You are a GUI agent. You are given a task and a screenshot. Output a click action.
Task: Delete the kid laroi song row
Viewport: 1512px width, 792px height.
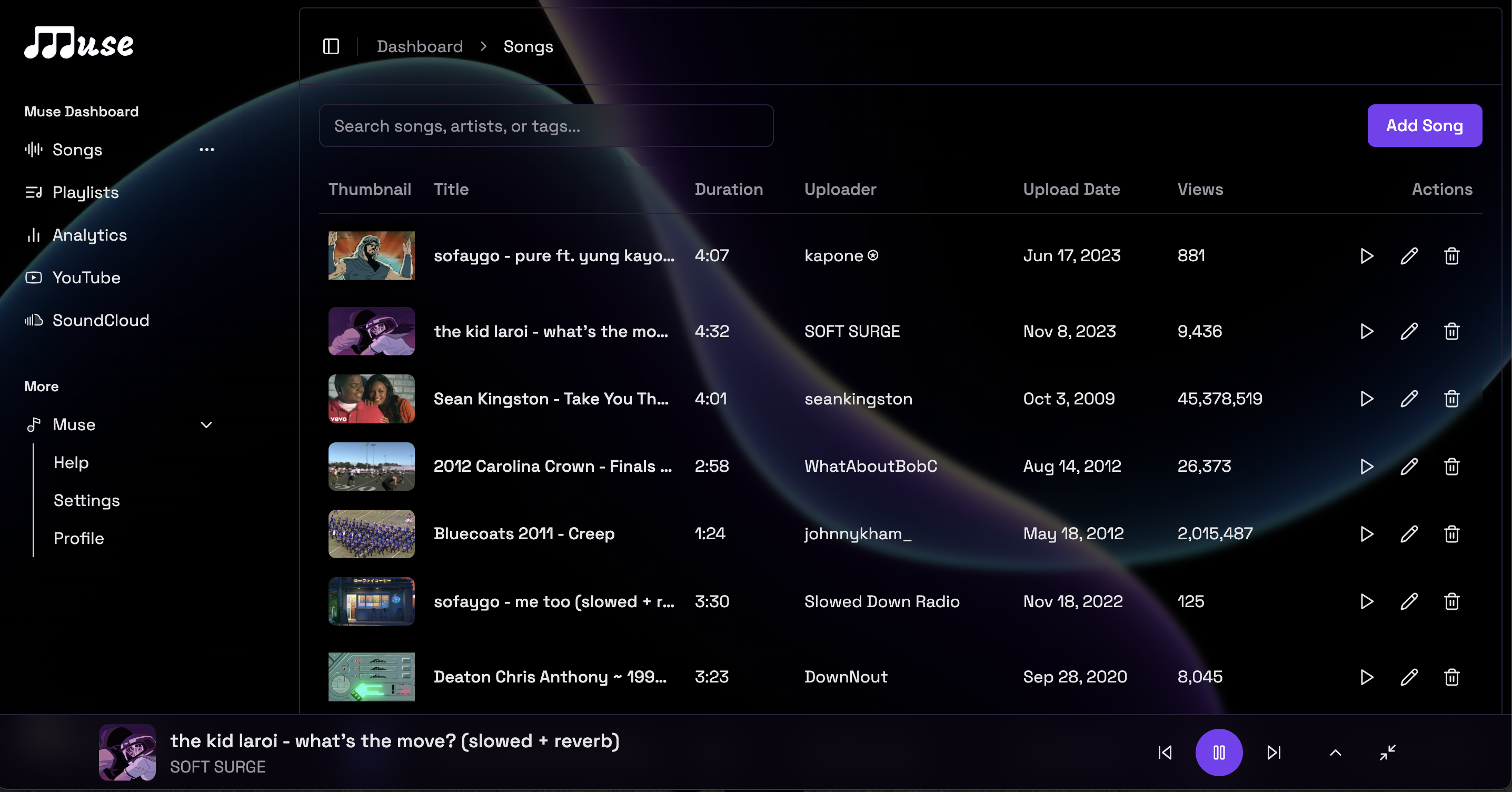click(x=1451, y=331)
